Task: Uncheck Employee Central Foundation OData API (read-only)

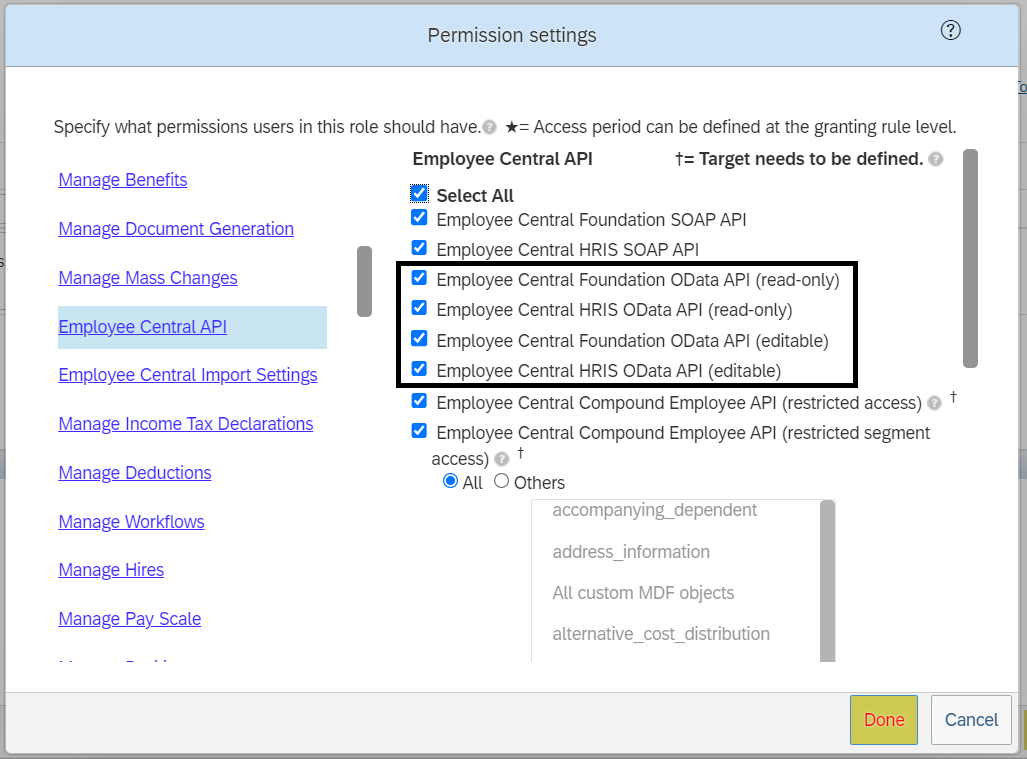Action: click(419, 278)
